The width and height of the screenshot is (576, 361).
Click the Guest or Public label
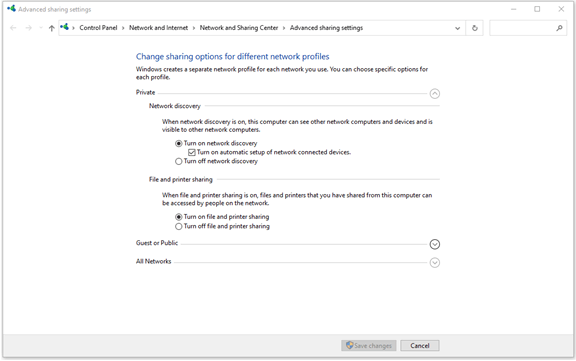157,243
